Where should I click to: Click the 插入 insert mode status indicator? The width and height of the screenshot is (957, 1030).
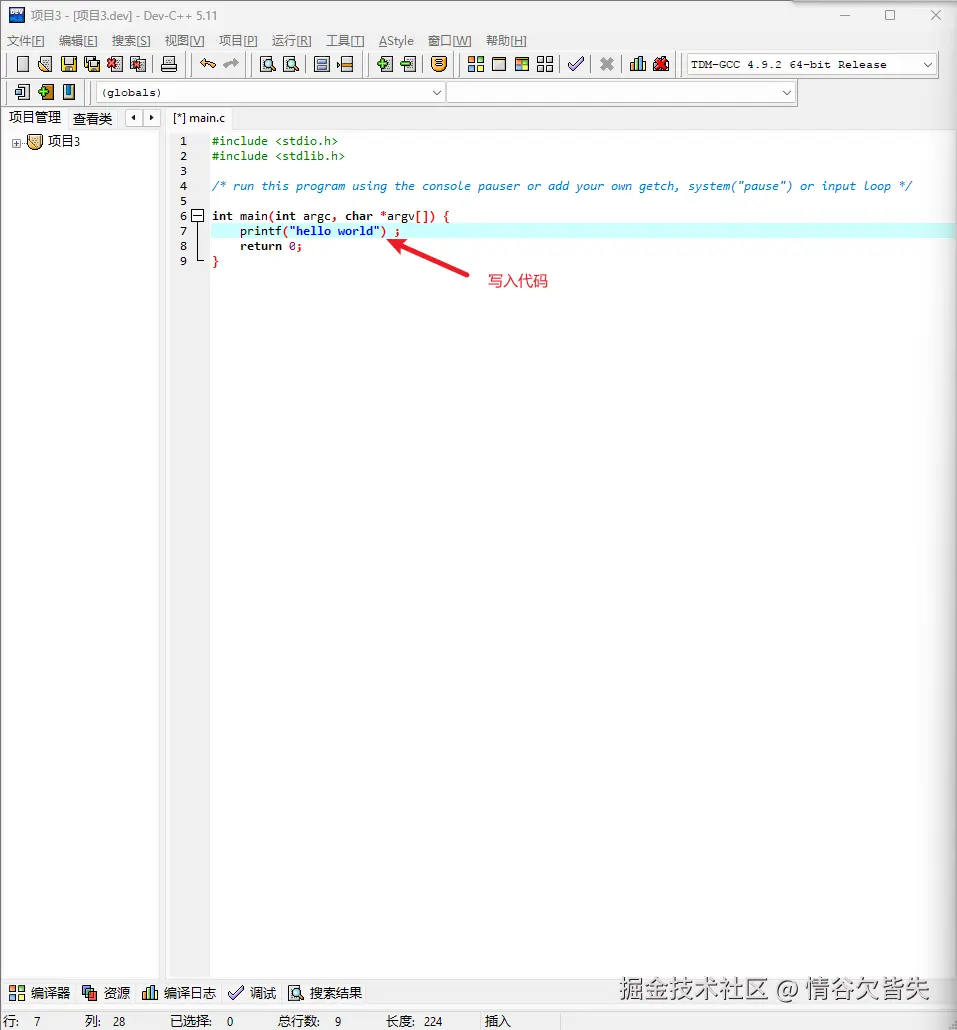(x=497, y=1021)
